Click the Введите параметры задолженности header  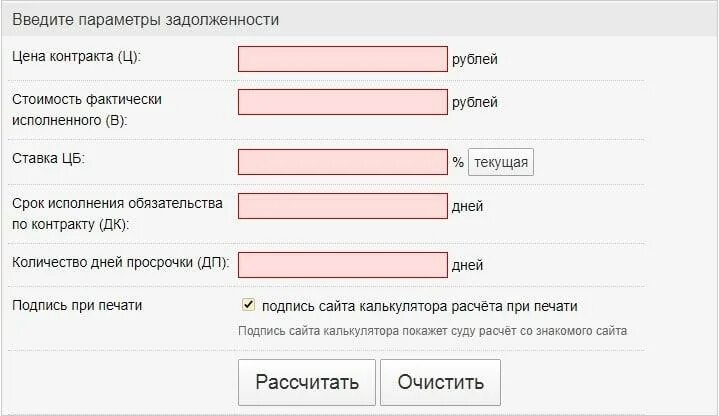click(x=145, y=20)
